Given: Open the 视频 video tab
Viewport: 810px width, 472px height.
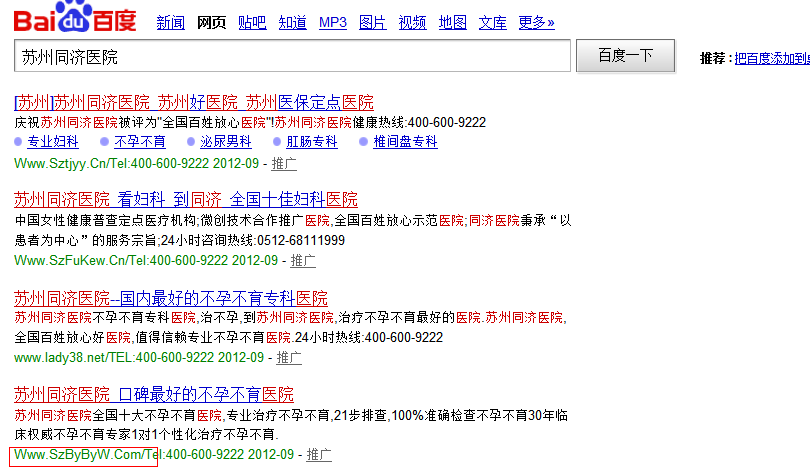Looking at the screenshot, I should click(x=412, y=23).
